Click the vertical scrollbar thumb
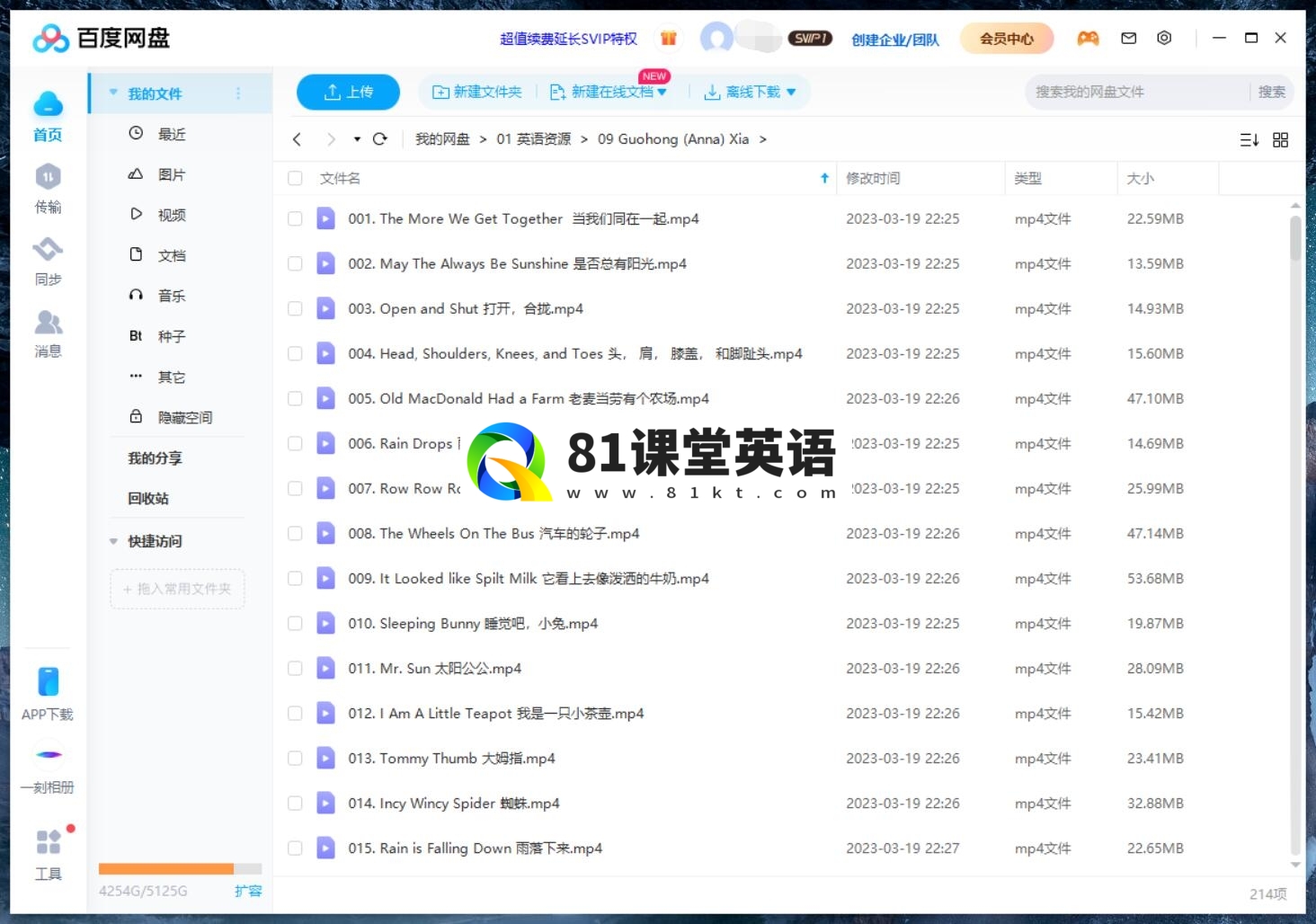Image resolution: width=1316 pixels, height=924 pixels. pyautogui.click(x=1295, y=237)
